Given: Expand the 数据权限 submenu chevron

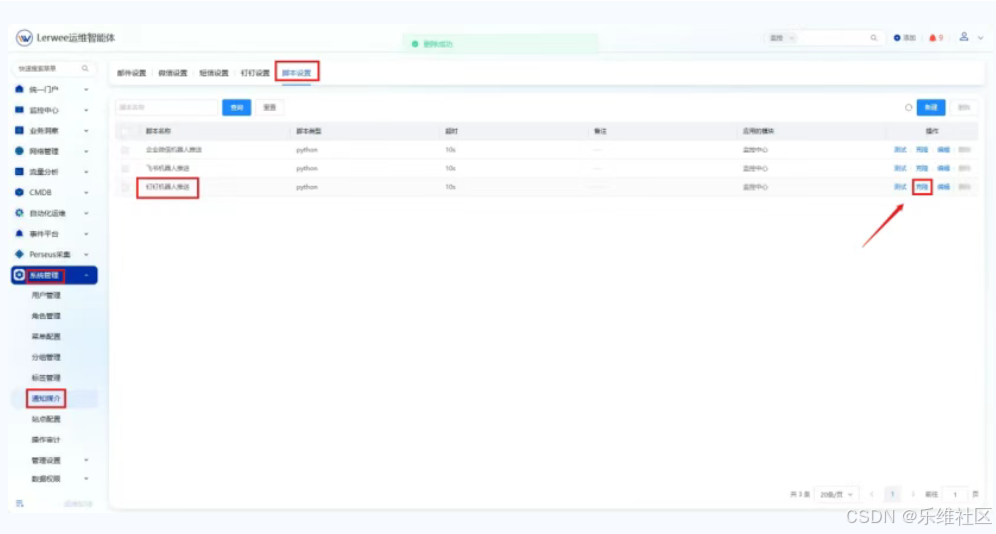Looking at the screenshot, I should point(86,479).
